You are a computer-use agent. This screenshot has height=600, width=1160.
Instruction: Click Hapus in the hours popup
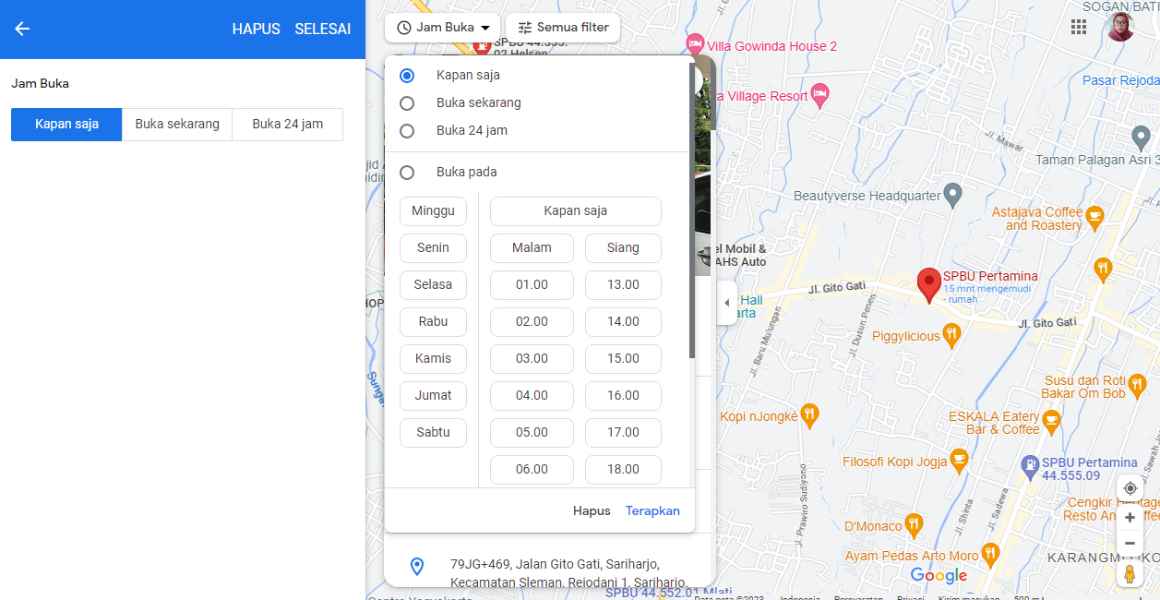pyautogui.click(x=592, y=511)
